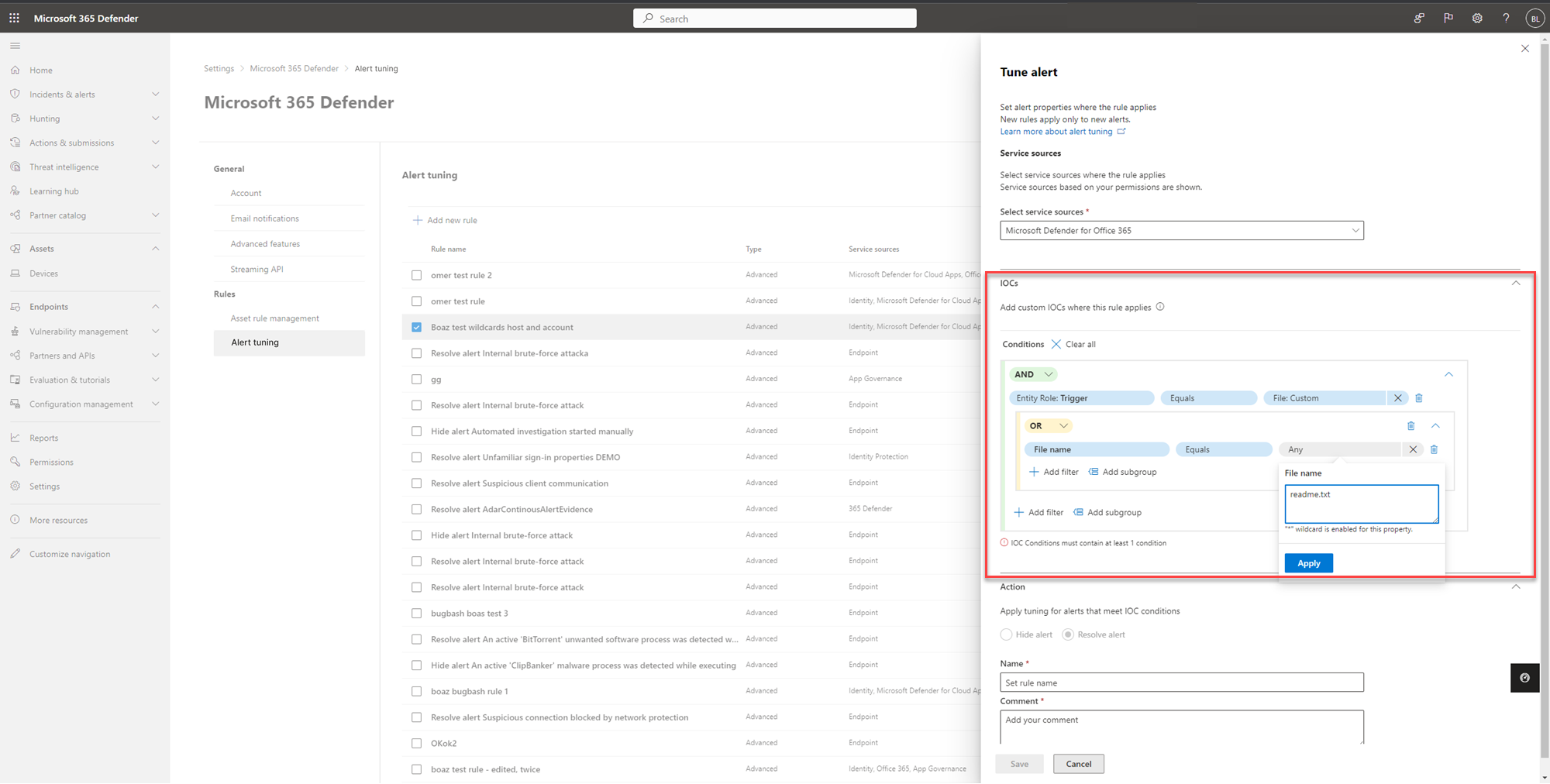Click the File name text box
Viewport: 1550px width, 784px height.
[1361, 504]
